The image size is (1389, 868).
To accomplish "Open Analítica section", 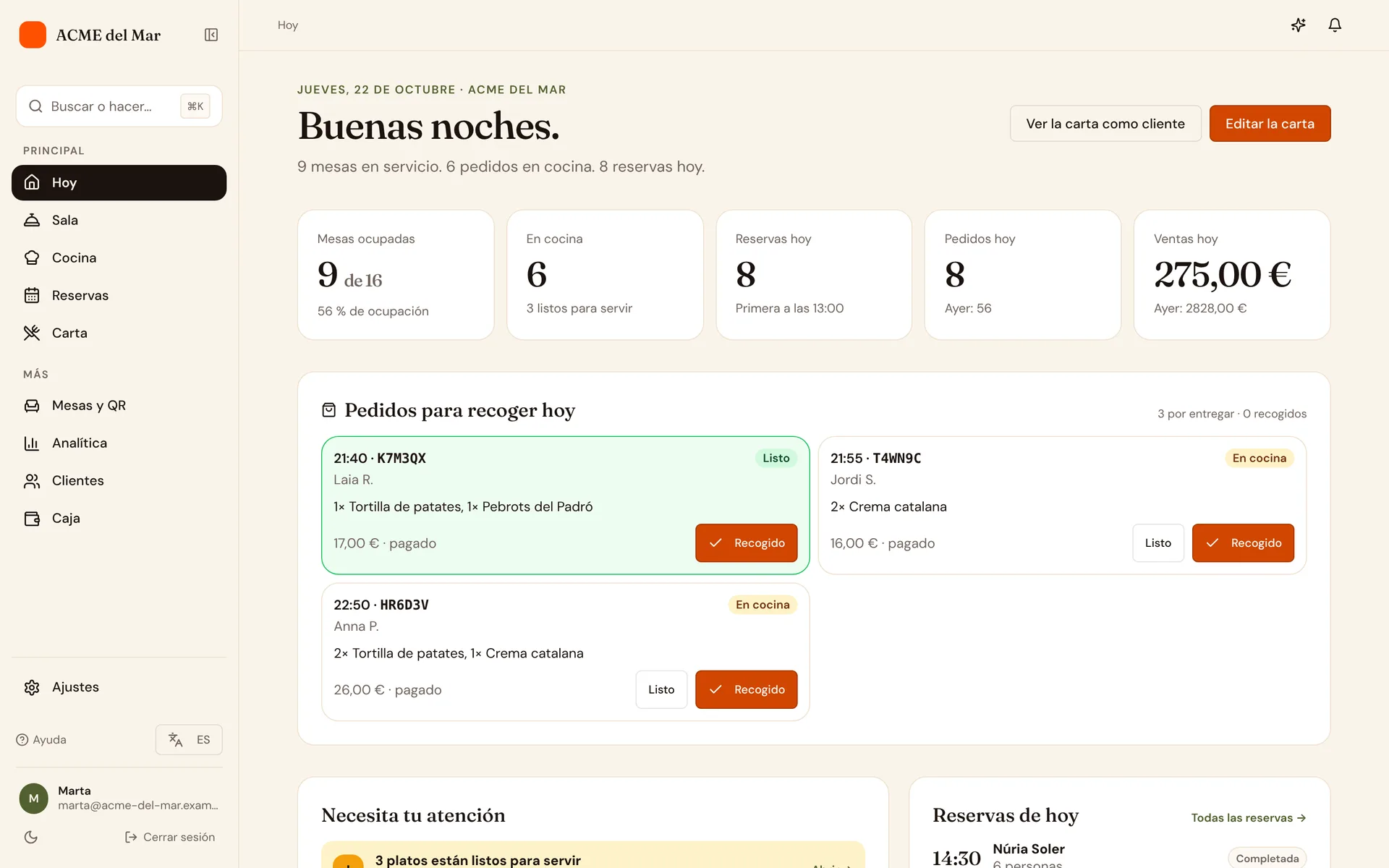I will [119, 443].
